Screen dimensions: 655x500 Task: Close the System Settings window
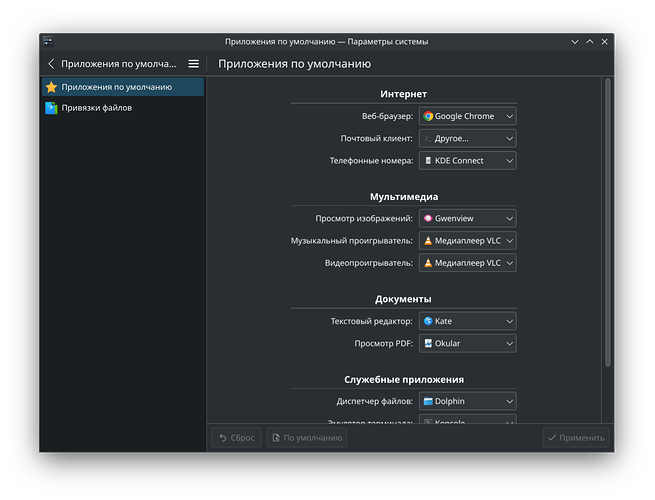[604, 42]
